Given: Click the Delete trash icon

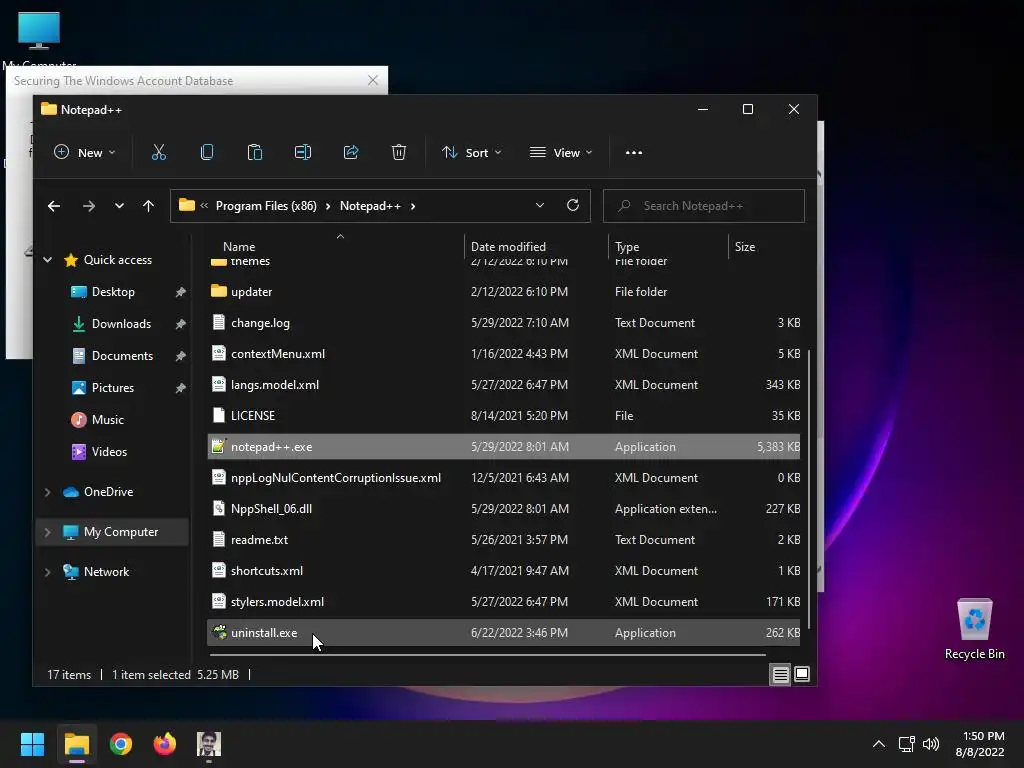Looking at the screenshot, I should (399, 152).
